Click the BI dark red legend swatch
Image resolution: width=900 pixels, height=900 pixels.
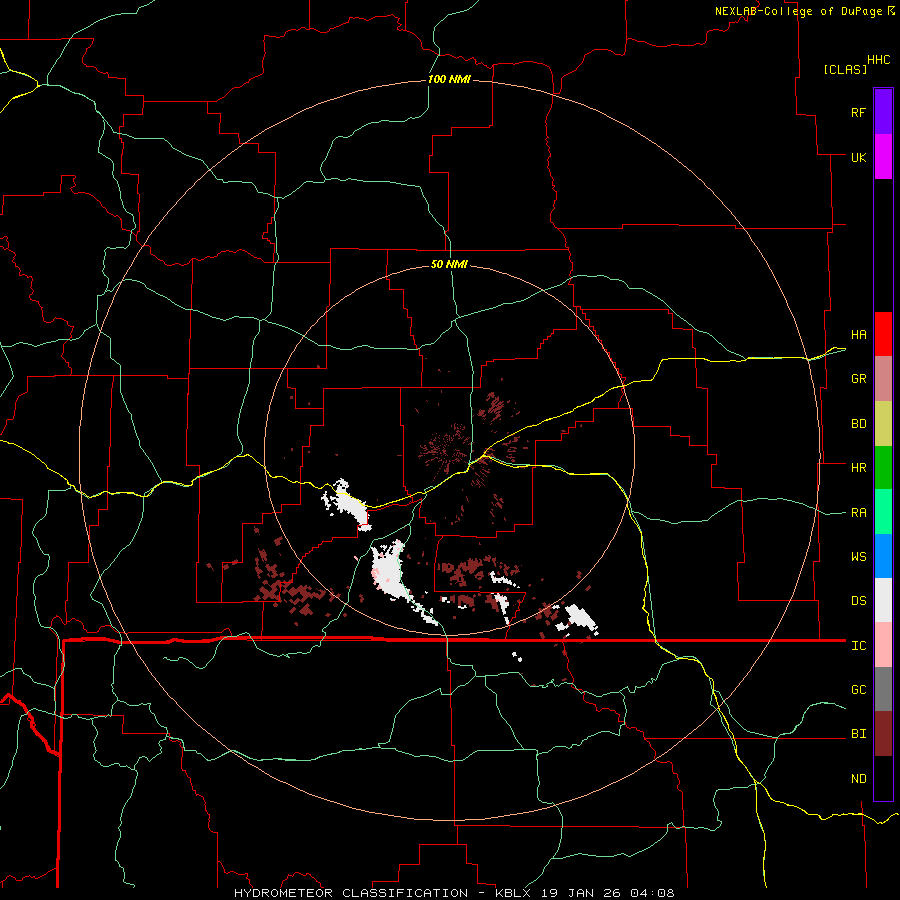coord(883,734)
